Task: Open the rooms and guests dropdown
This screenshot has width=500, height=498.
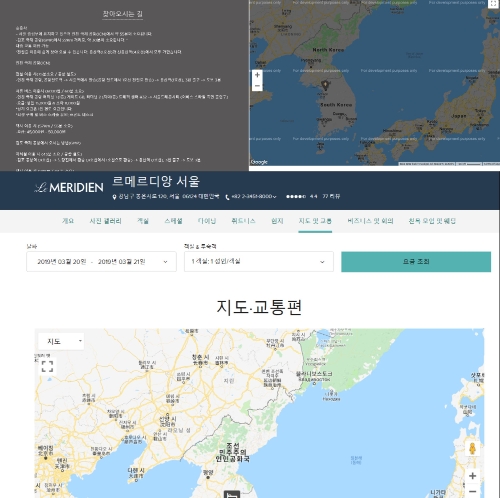Action: click(x=259, y=262)
